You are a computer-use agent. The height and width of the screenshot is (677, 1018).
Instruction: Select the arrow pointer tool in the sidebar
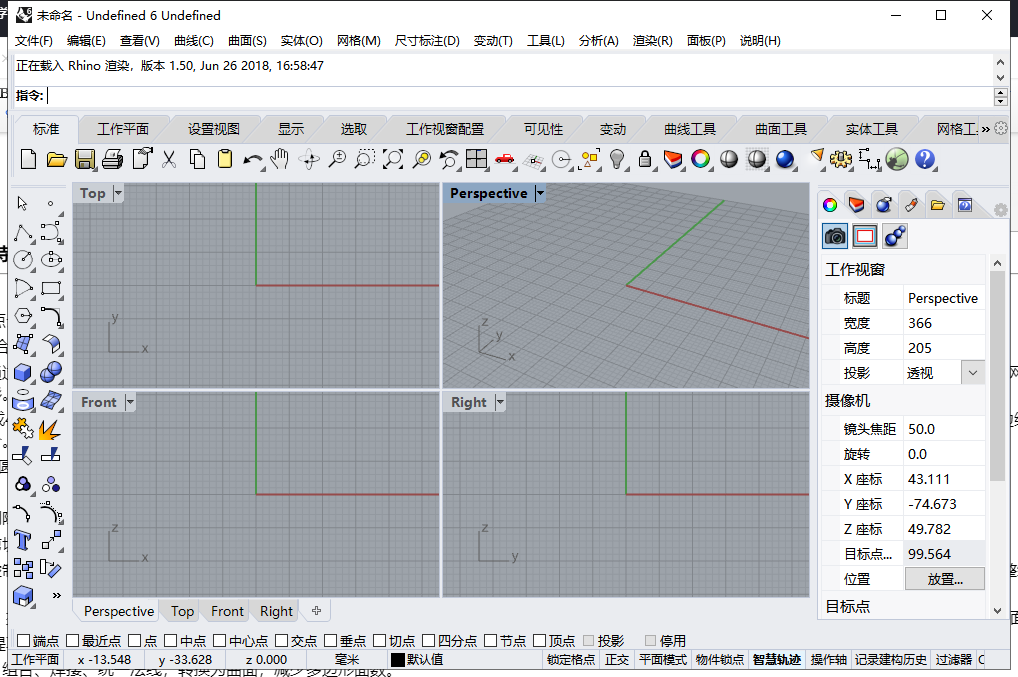23,203
